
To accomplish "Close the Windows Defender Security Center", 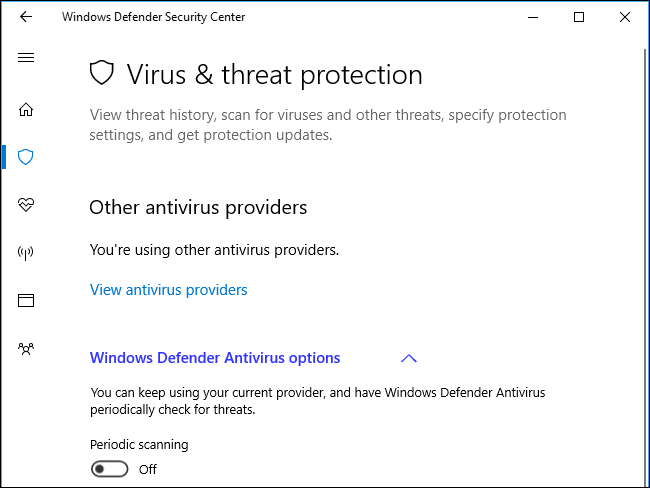I will 626,17.
